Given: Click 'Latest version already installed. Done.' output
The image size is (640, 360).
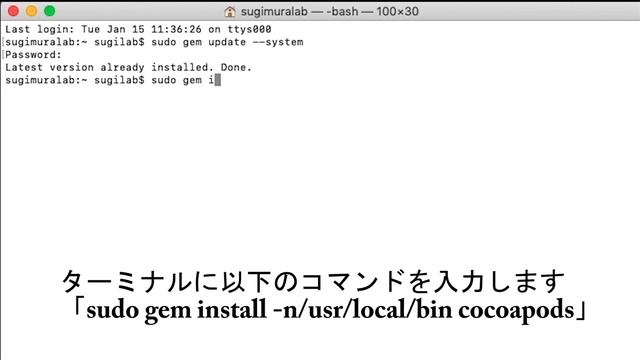Looking at the screenshot, I should pyautogui.click(x=129, y=67).
